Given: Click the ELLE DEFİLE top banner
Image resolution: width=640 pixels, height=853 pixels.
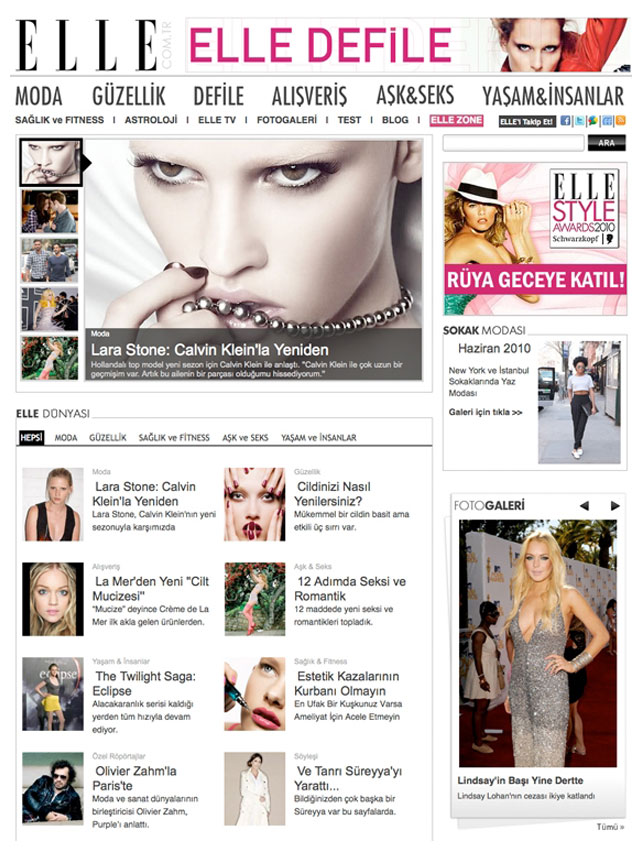Looking at the screenshot, I should [406, 45].
